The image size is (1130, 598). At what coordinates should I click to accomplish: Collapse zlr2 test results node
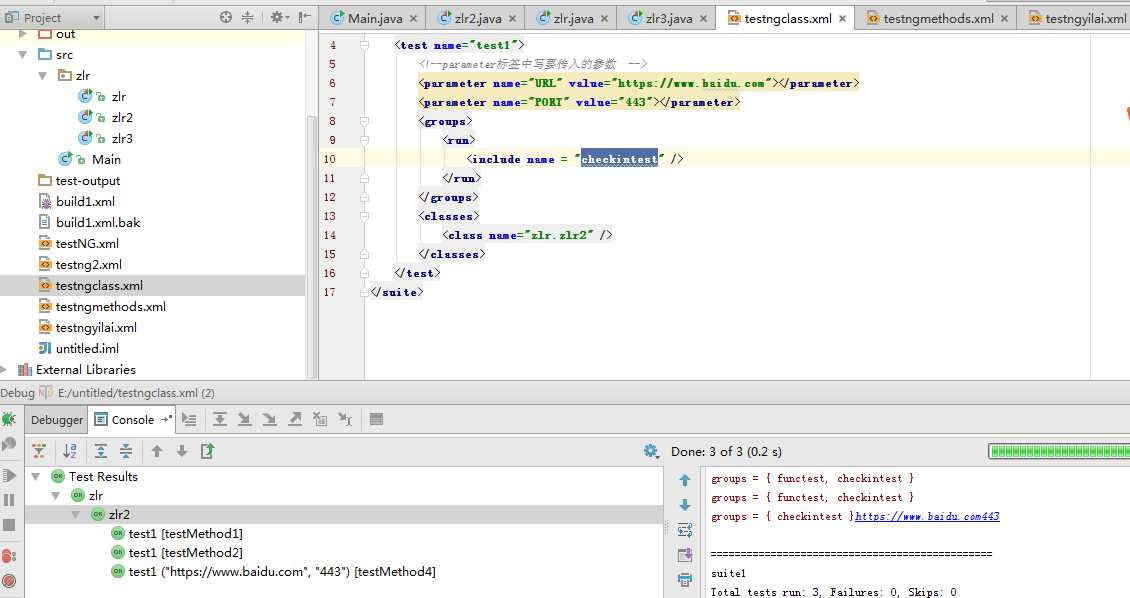(76, 514)
